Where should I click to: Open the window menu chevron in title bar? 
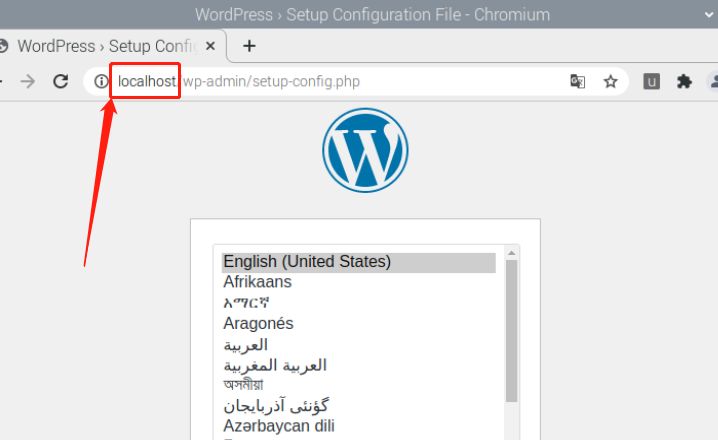[710, 15]
